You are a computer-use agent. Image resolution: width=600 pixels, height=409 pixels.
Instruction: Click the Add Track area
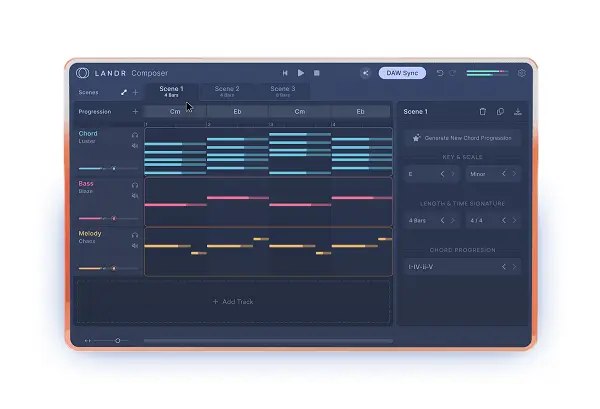tap(233, 301)
